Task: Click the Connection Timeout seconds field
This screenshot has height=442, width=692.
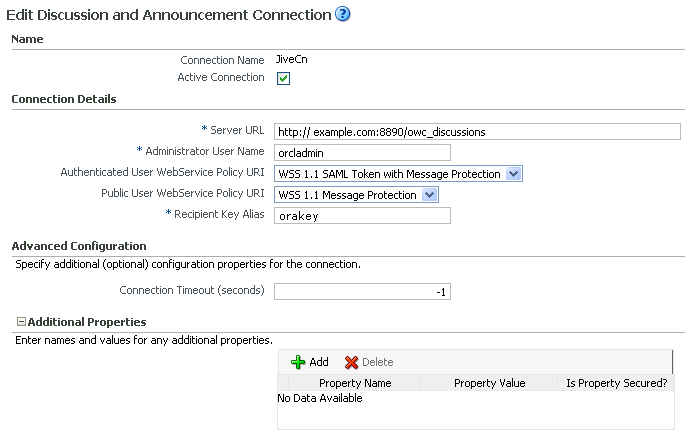Action: click(362, 292)
